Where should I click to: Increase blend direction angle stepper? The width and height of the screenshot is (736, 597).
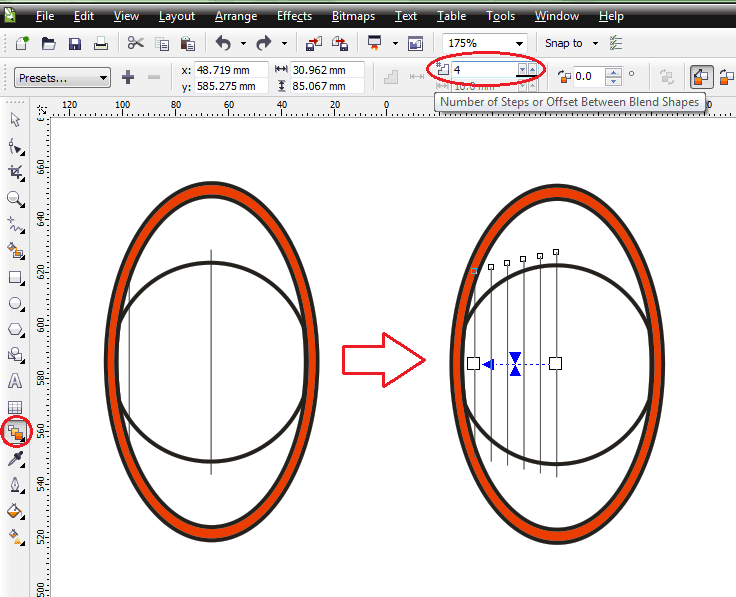coord(613,72)
